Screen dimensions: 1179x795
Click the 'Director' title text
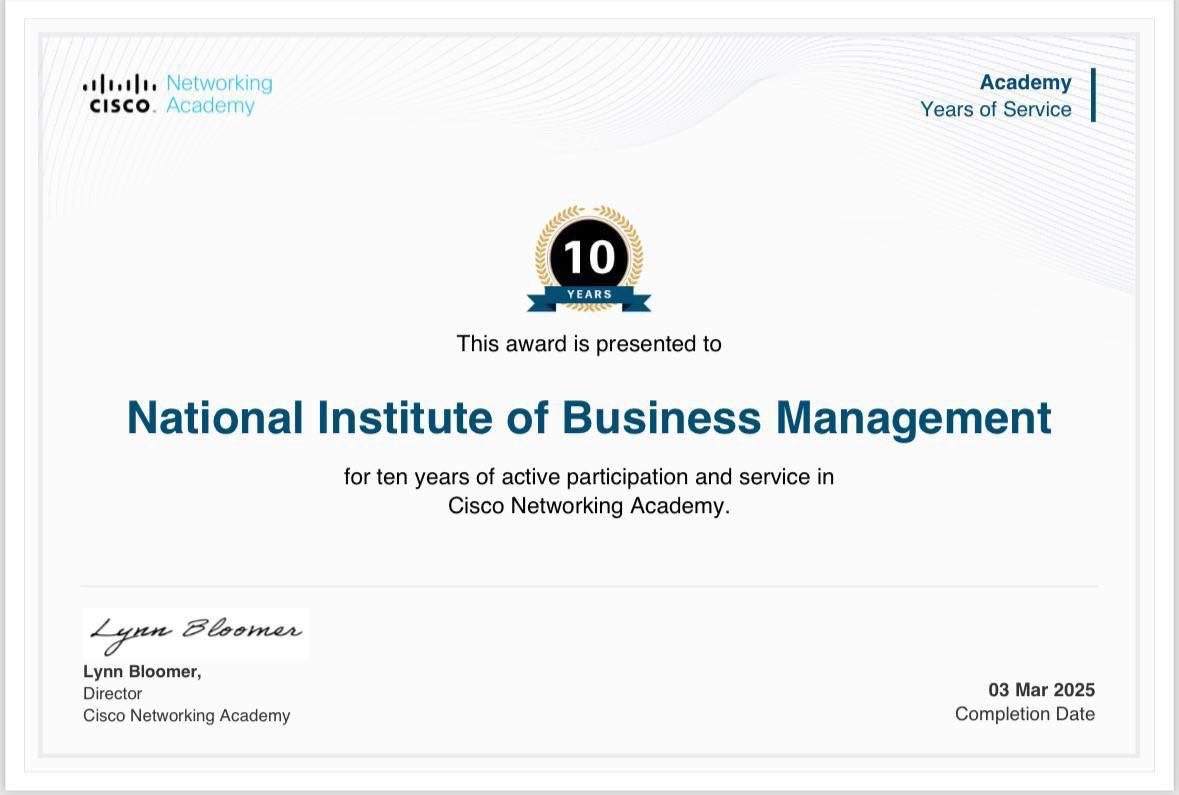click(112, 694)
